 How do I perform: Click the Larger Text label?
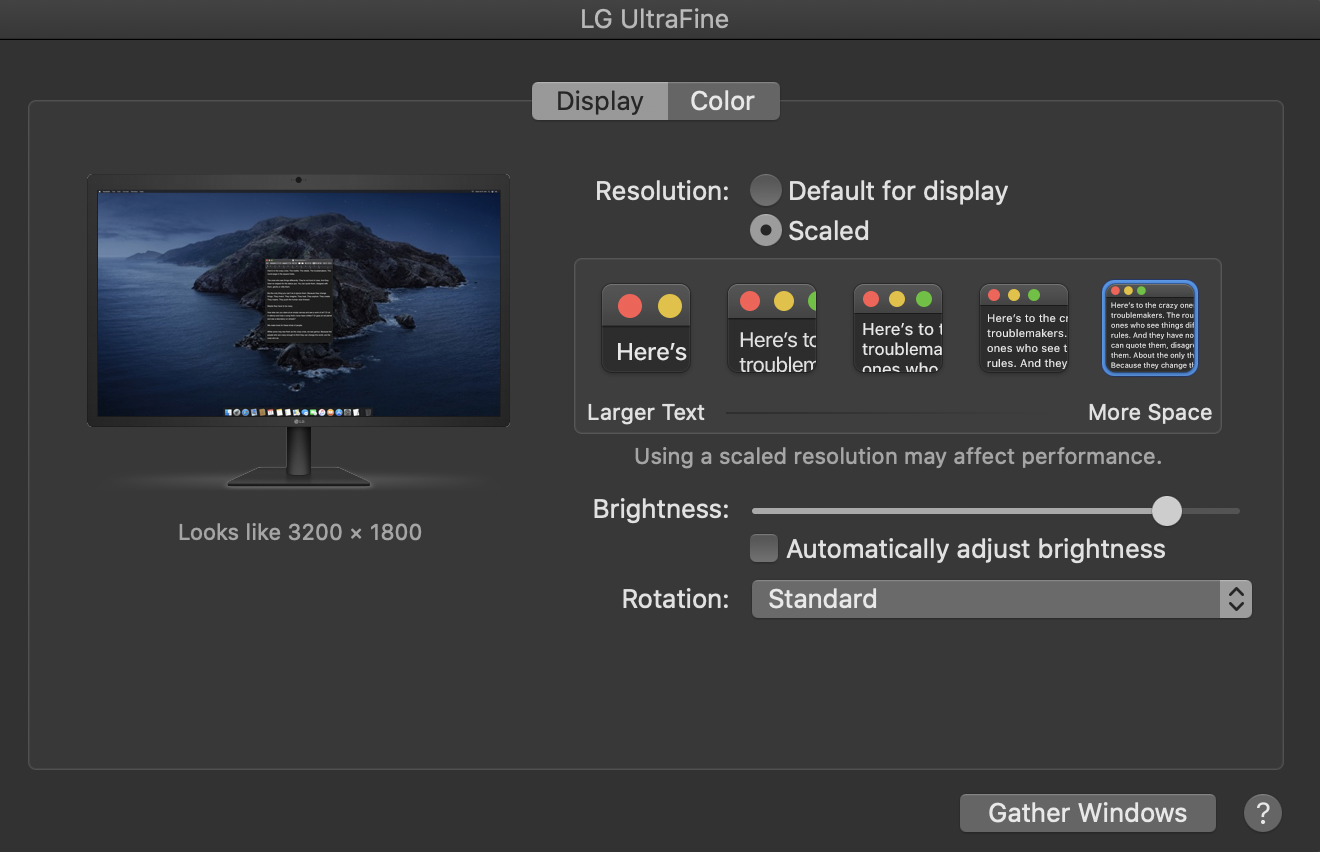(645, 411)
